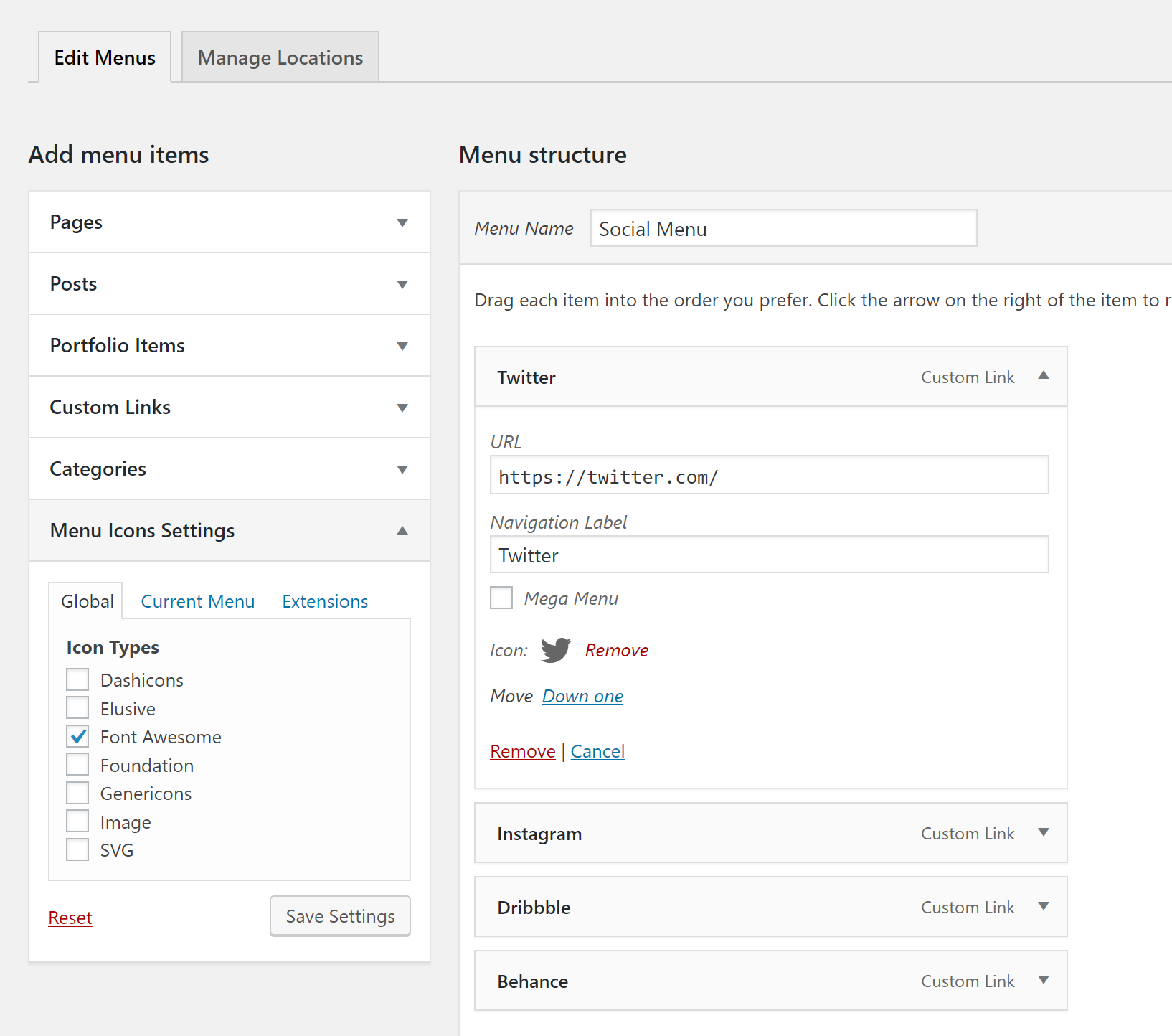Expand the Behance menu item arrow
1172x1036 pixels.
[x=1044, y=980]
